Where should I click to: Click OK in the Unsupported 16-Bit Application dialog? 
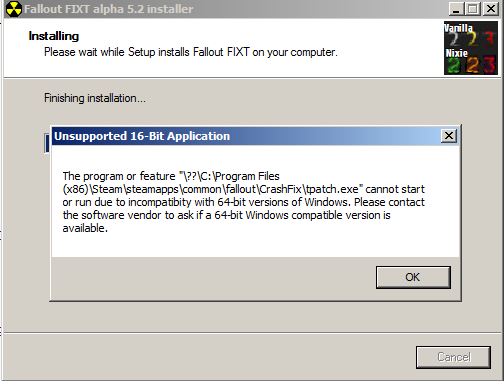pyautogui.click(x=413, y=277)
